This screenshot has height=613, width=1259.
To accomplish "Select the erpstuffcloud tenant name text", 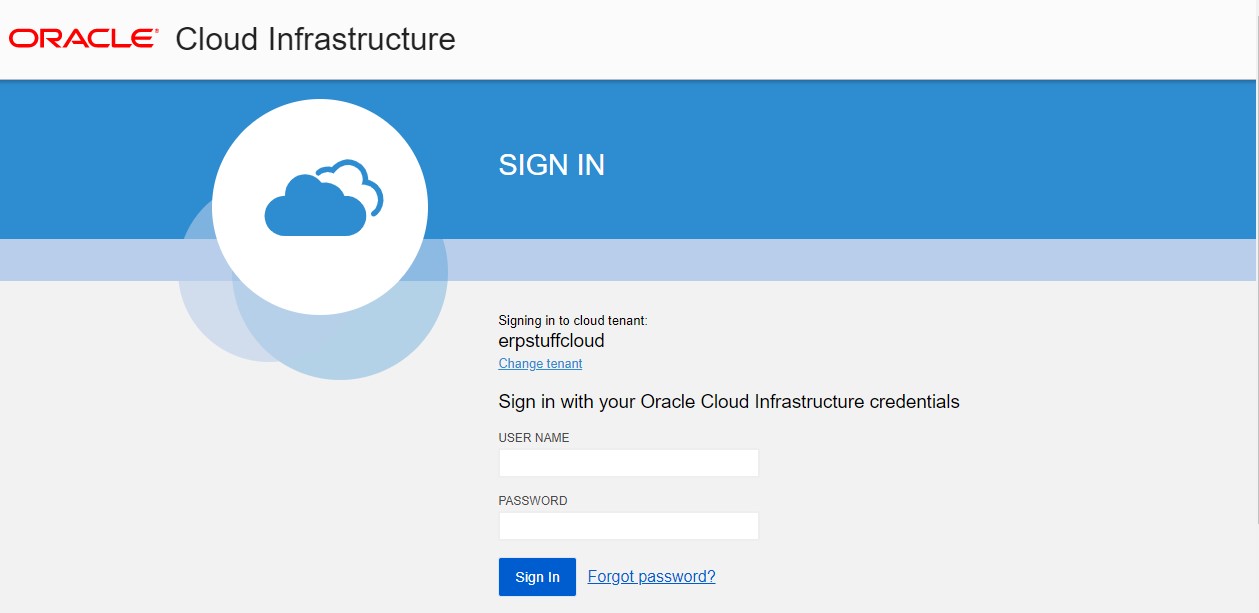I will click(551, 341).
